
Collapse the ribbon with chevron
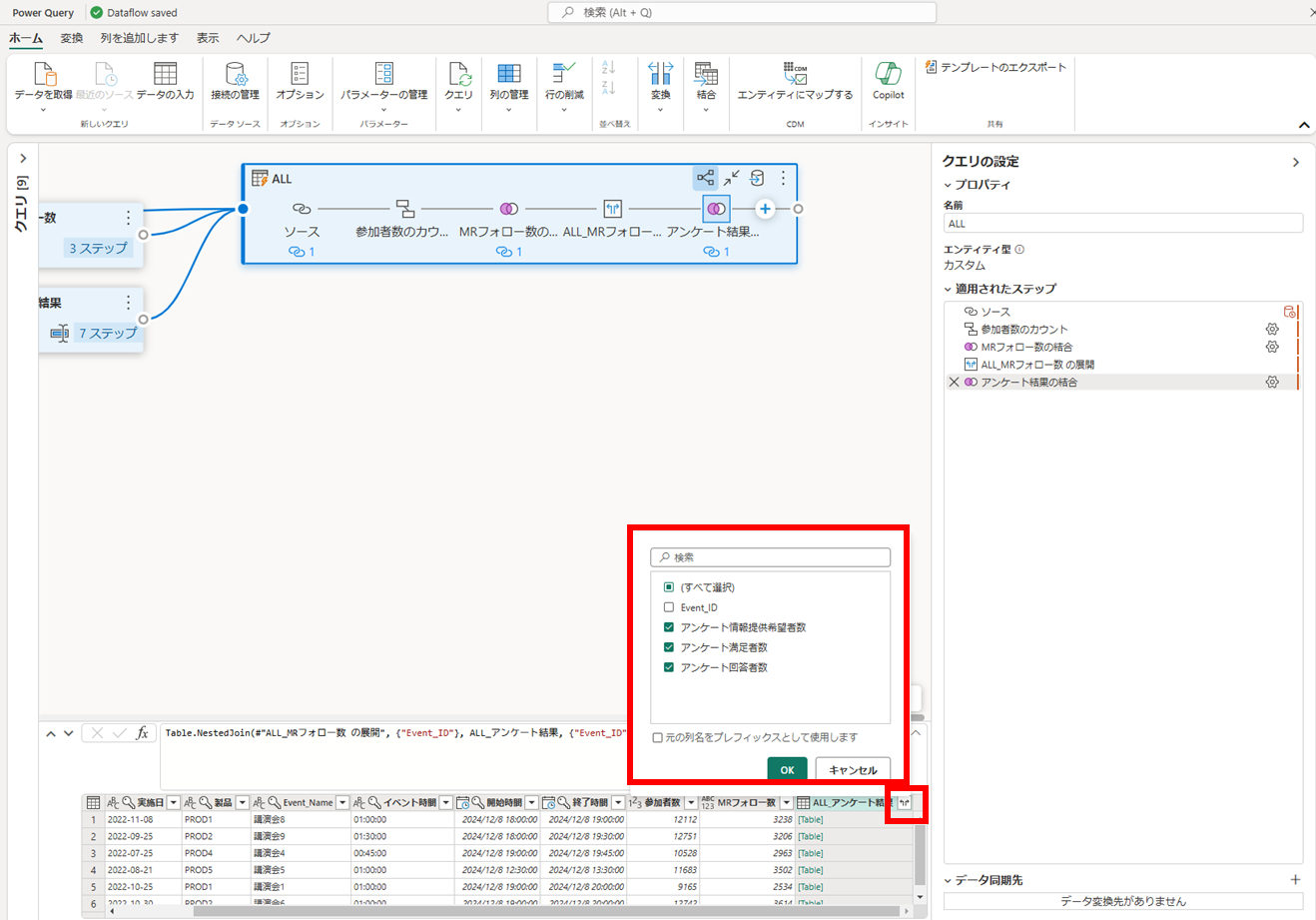1304,125
